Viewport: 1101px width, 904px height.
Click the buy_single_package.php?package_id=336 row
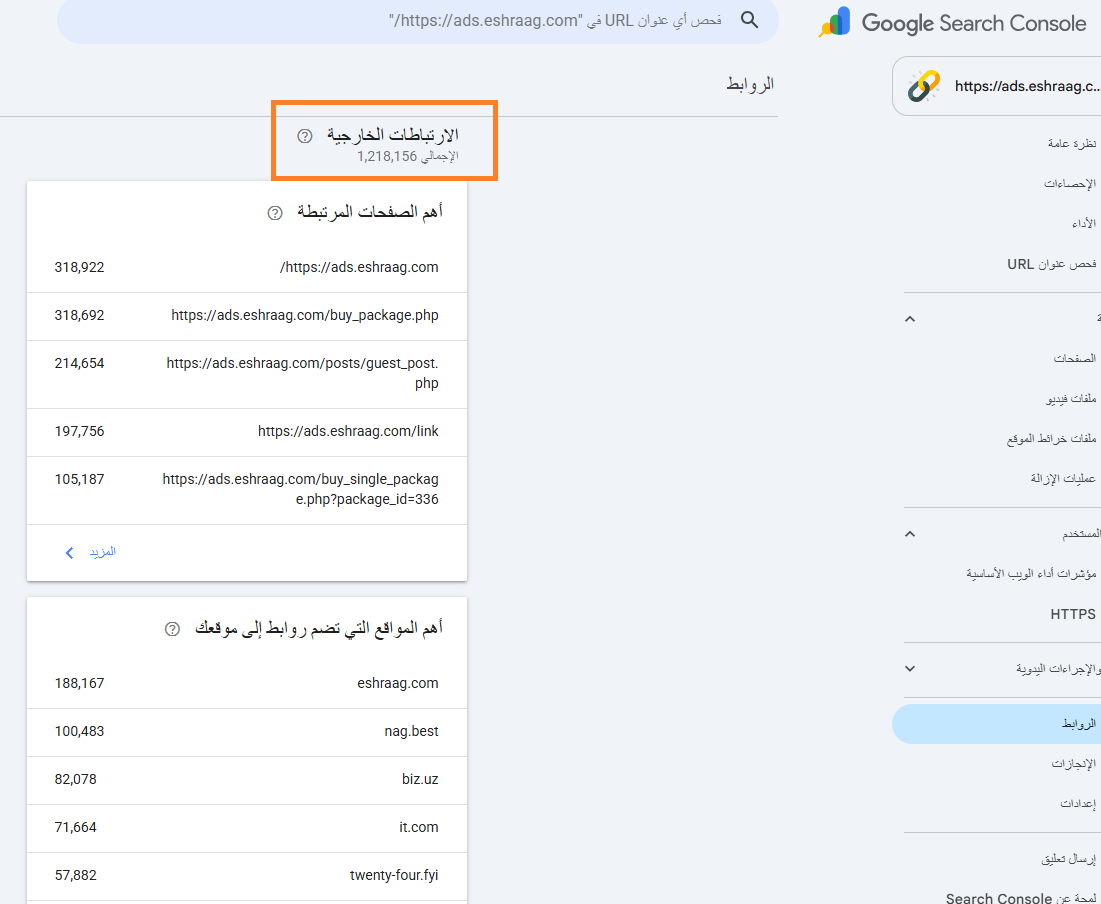click(247, 490)
